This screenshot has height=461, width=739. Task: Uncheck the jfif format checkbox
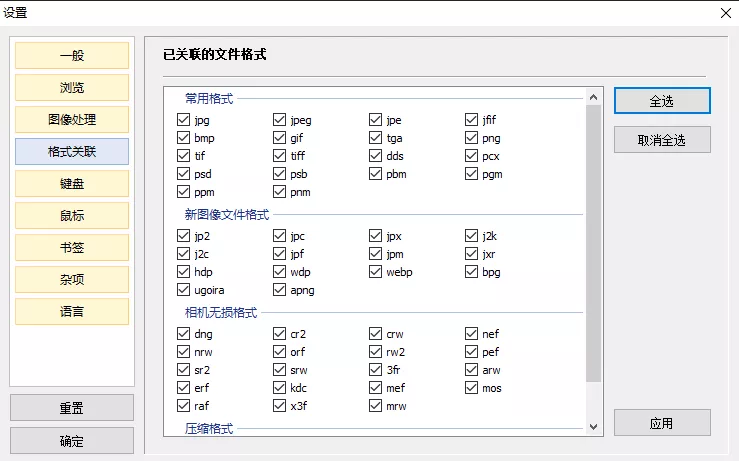pos(471,120)
